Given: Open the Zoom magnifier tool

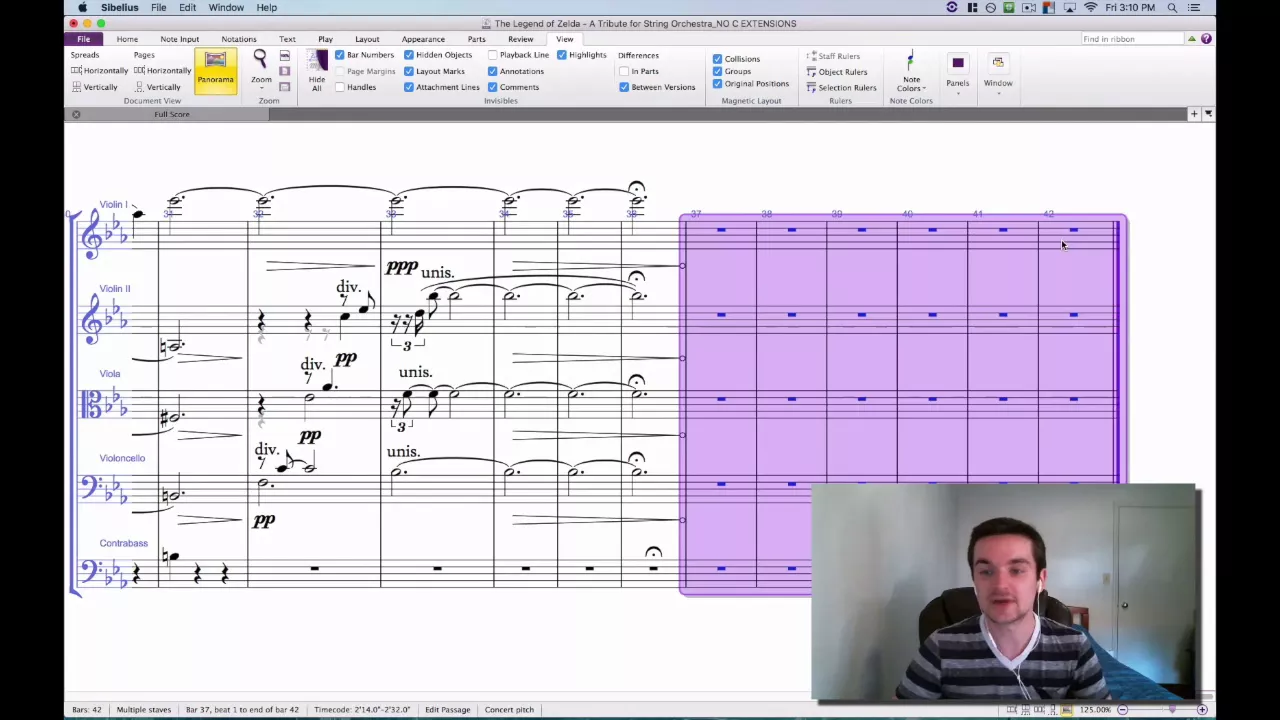Looking at the screenshot, I should coord(260,59).
